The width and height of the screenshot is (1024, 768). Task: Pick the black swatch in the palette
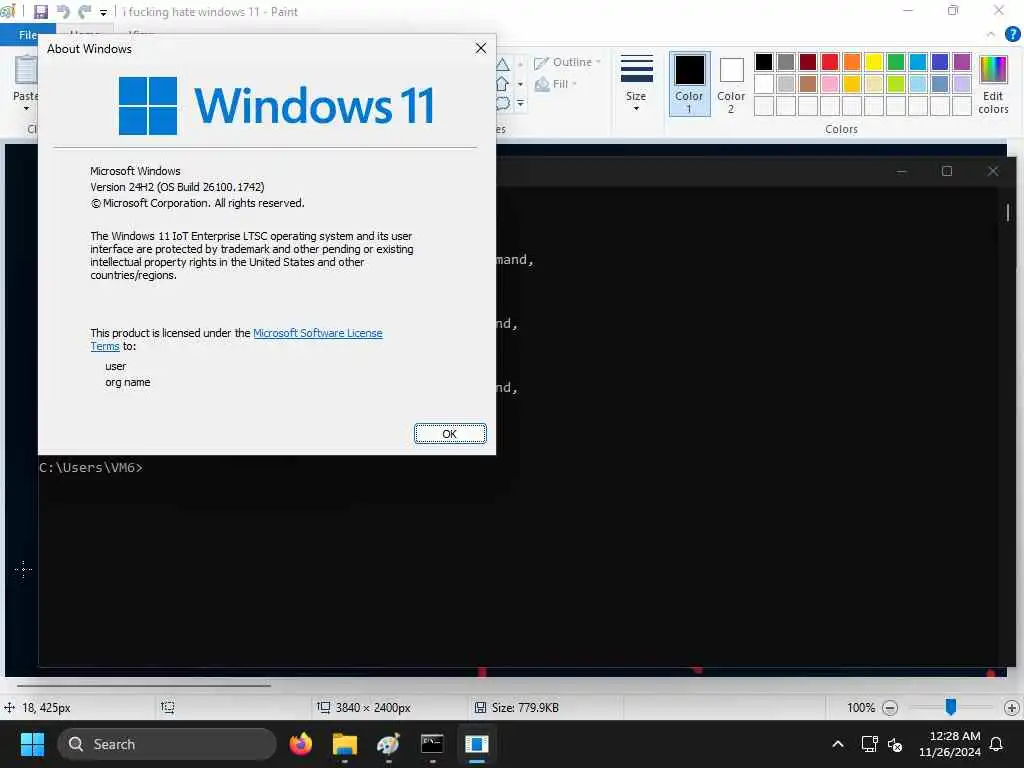(x=763, y=61)
